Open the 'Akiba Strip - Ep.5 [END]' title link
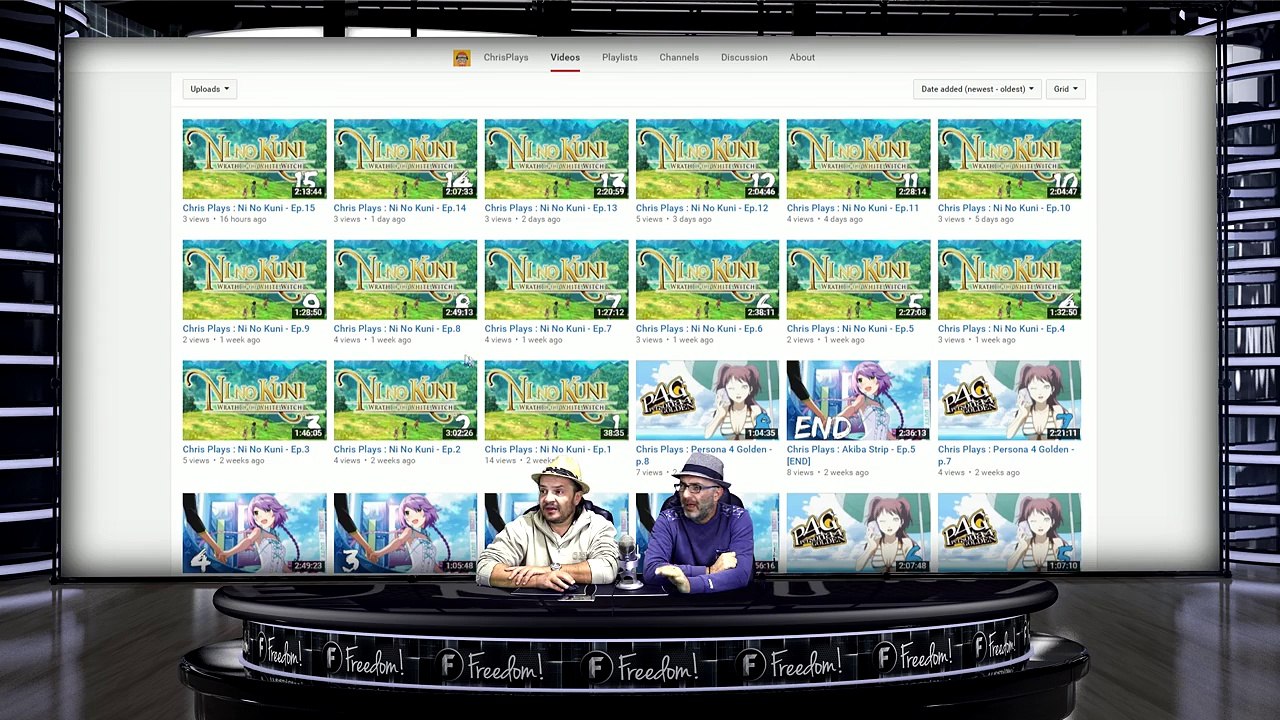 (850, 455)
